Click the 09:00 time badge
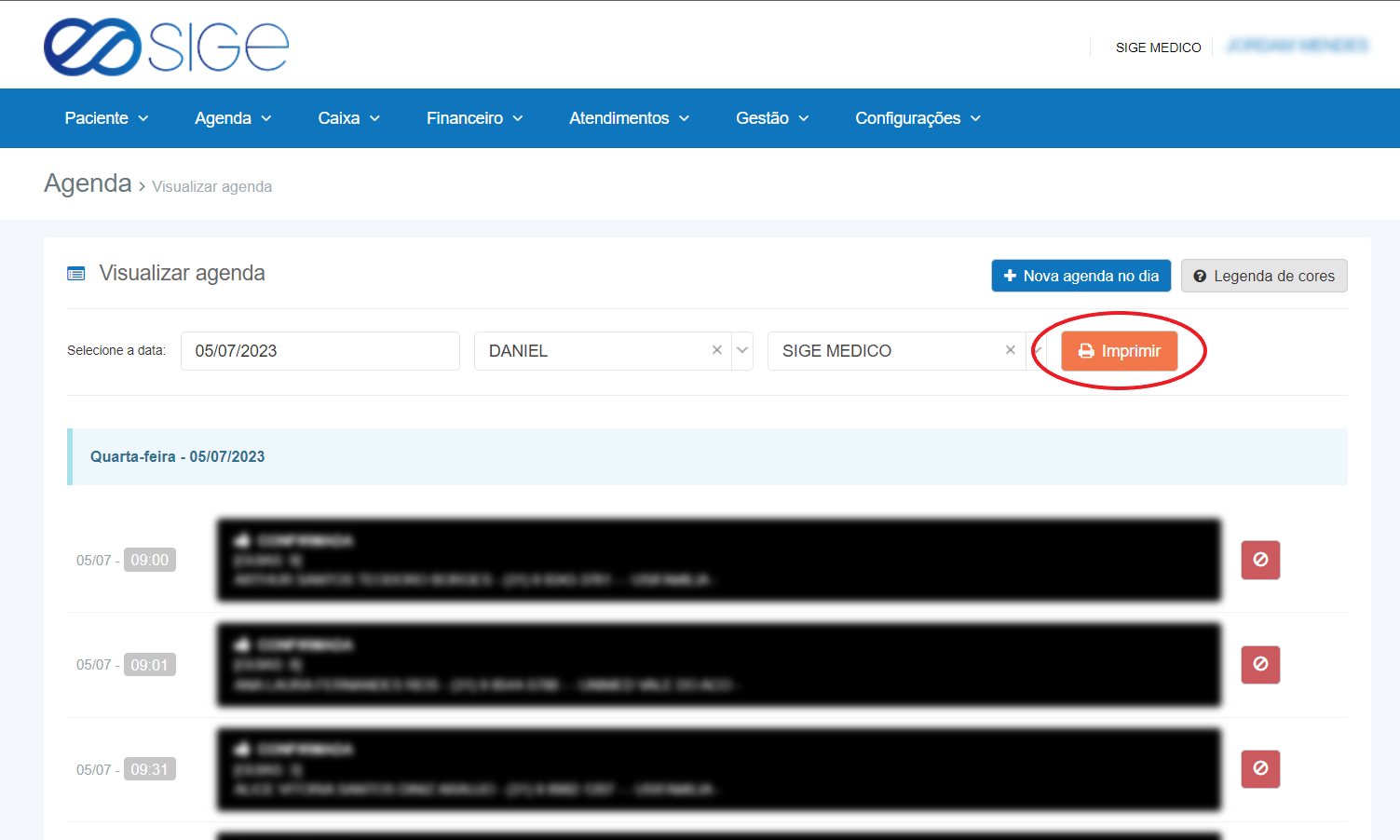This screenshot has height=840, width=1400. point(150,560)
